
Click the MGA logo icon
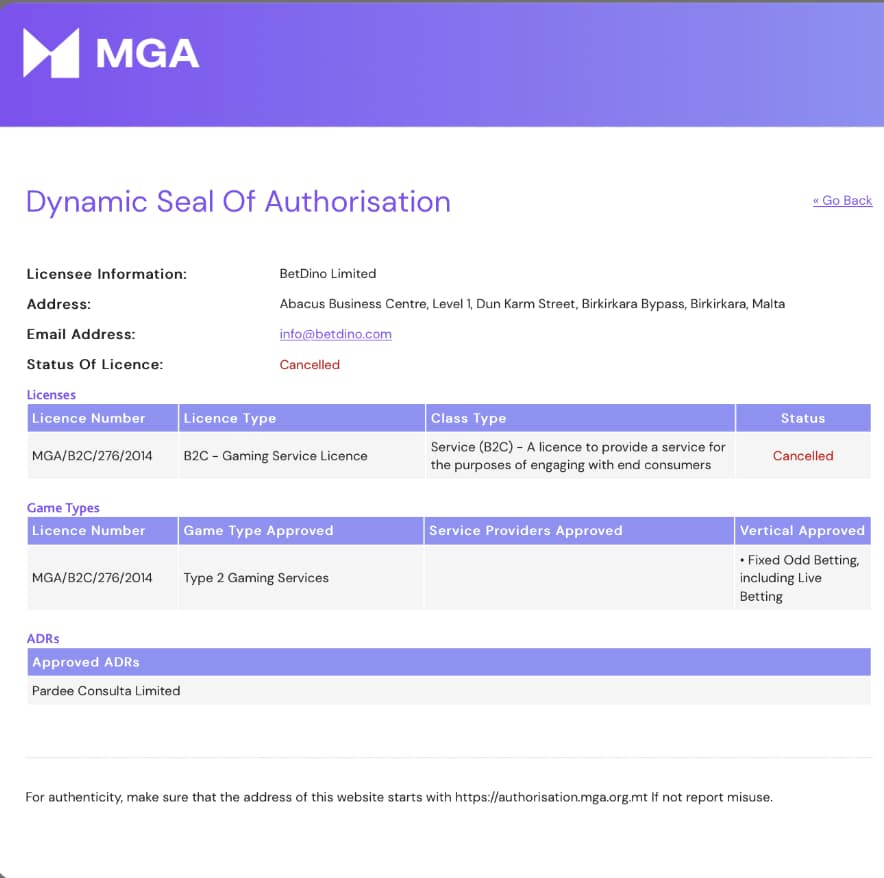tap(51, 53)
